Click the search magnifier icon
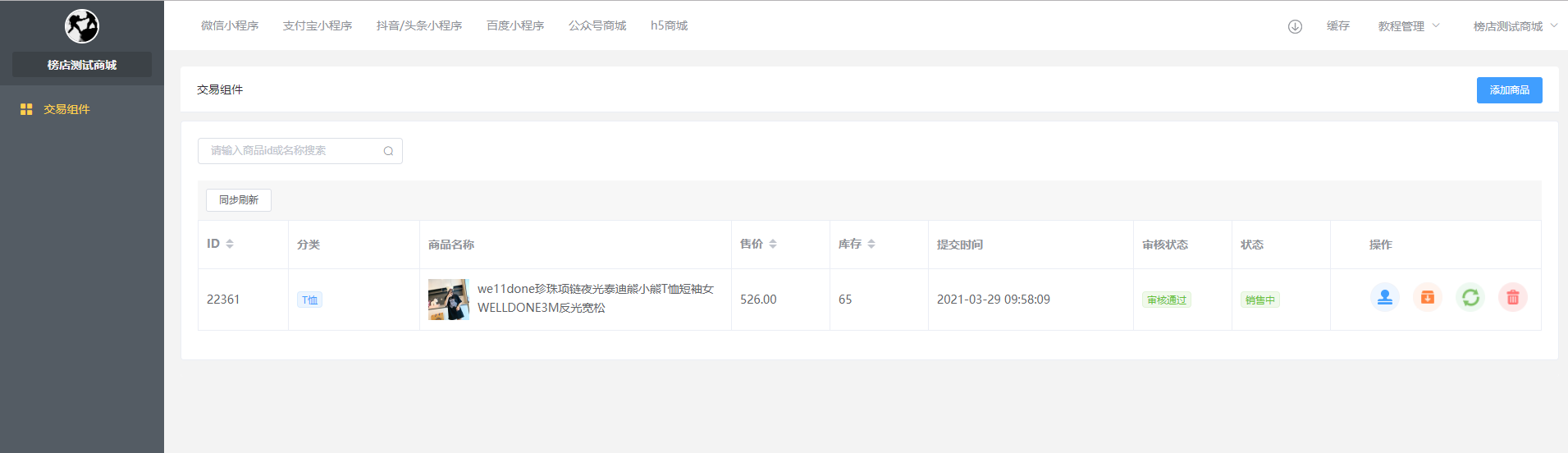The width and height of the screenshot is (1568, 453). (388, 151)
